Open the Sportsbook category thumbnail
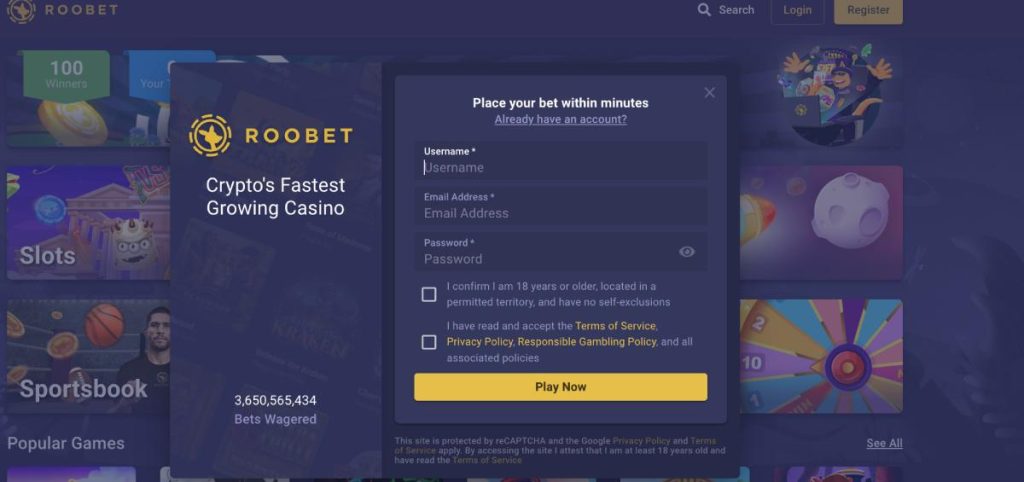Screen dimensions: 1024x482 pos(88,356)
